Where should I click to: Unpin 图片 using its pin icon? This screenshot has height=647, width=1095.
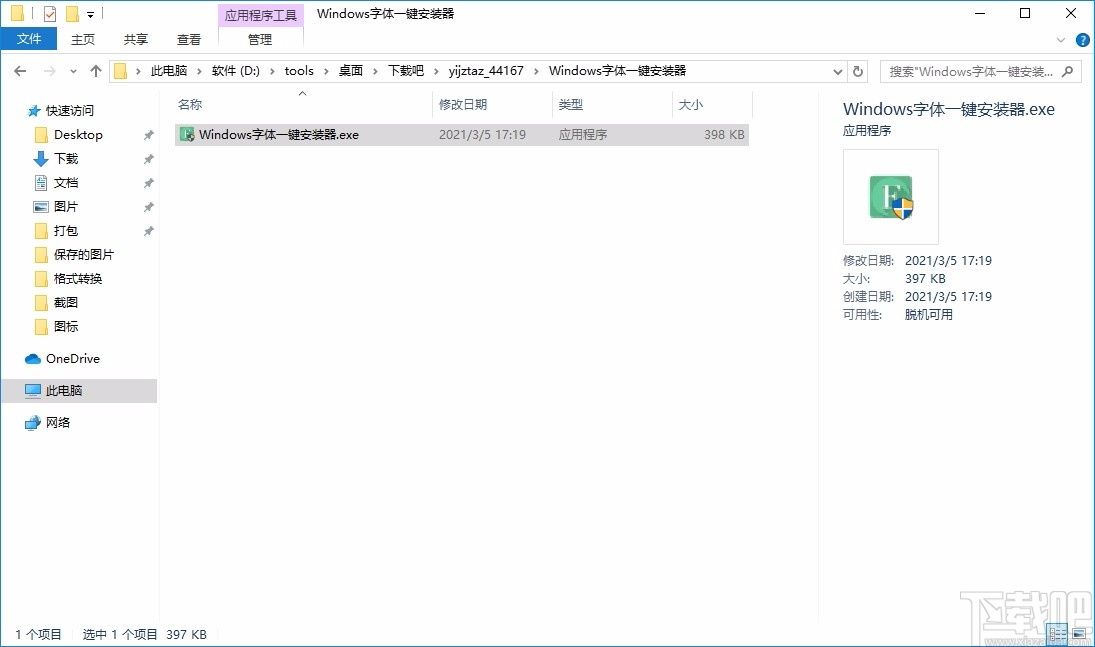click(x=148, y=206)
